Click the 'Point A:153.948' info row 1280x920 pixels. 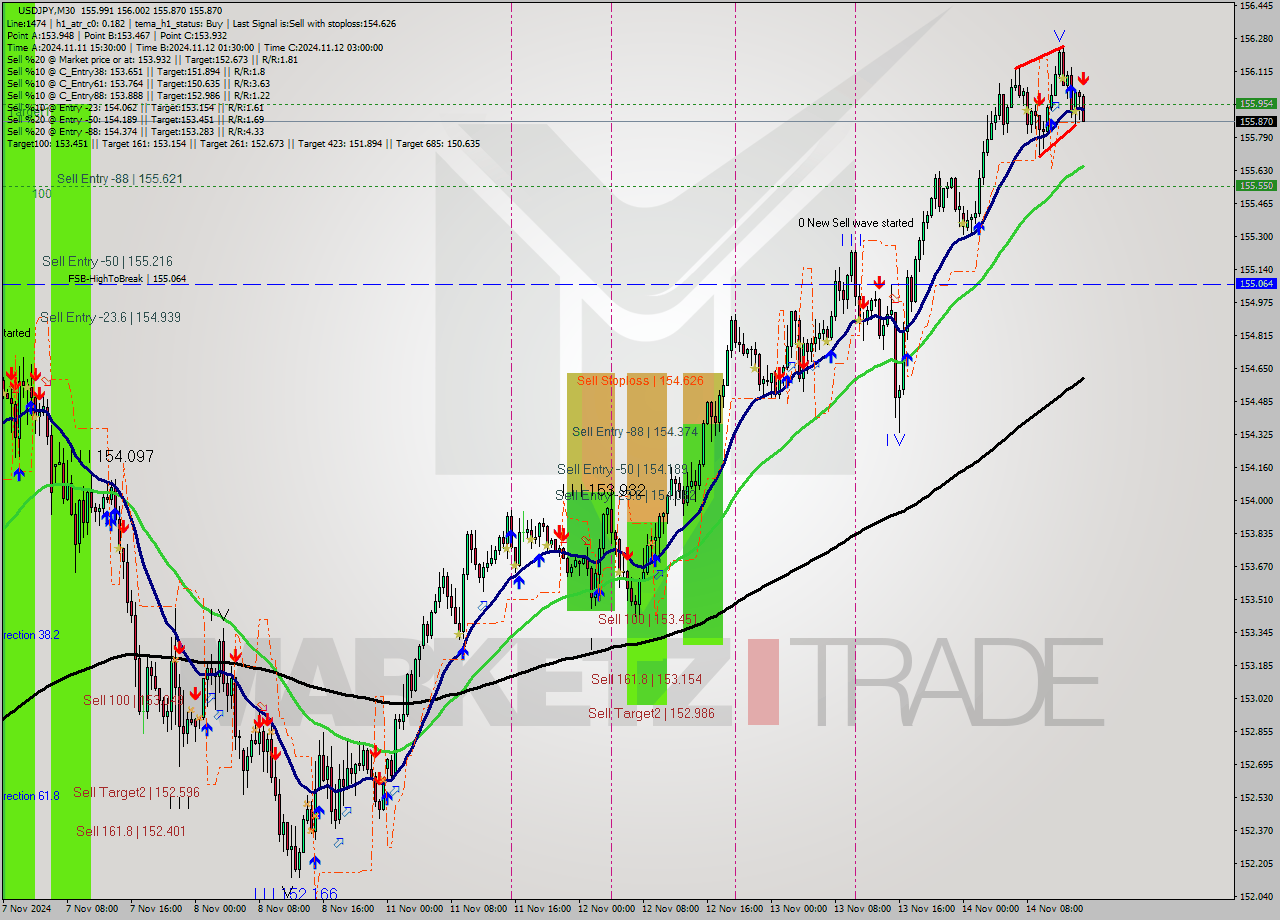(116, 35)
